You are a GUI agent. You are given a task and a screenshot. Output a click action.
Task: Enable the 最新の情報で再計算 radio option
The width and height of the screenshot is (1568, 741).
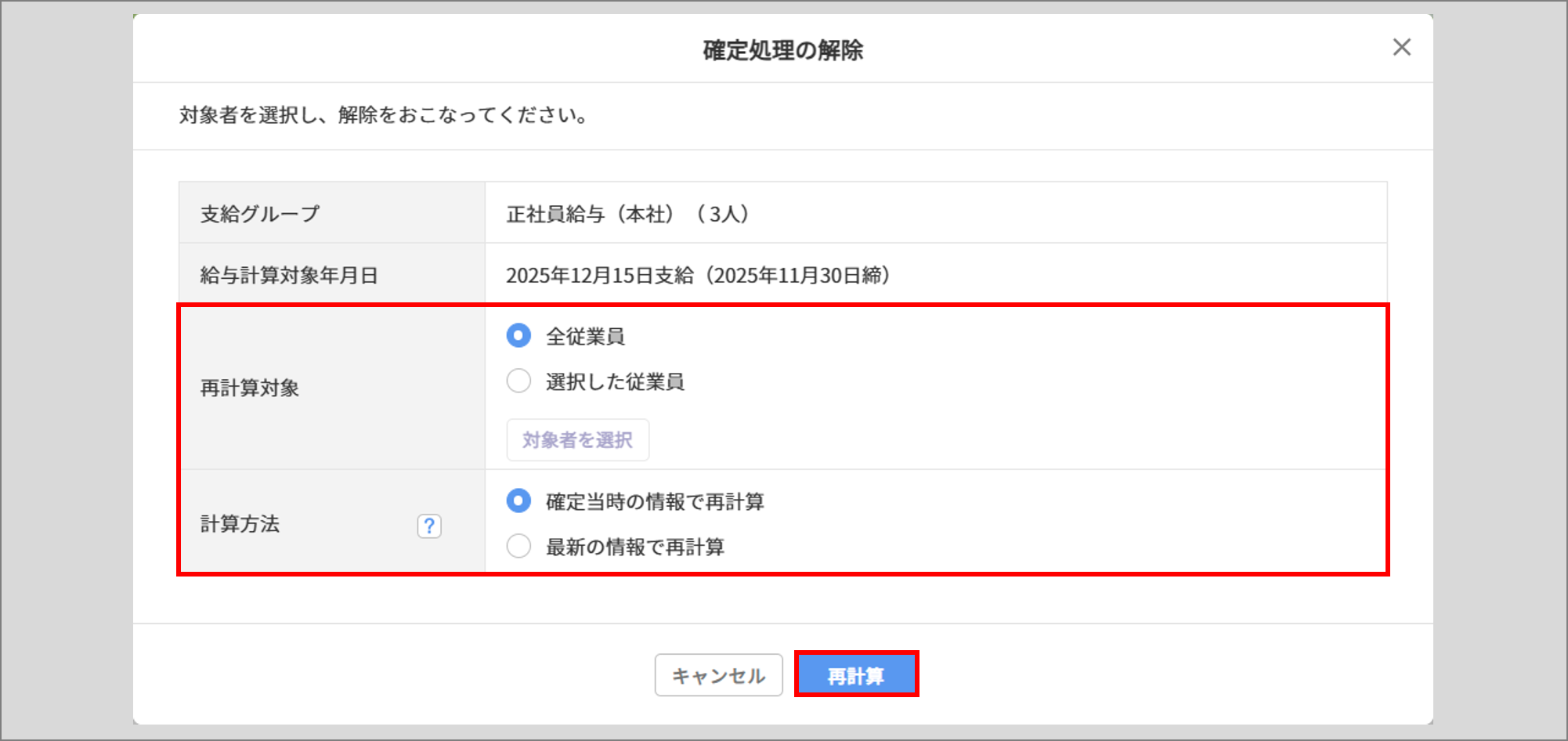pos(518,546)
